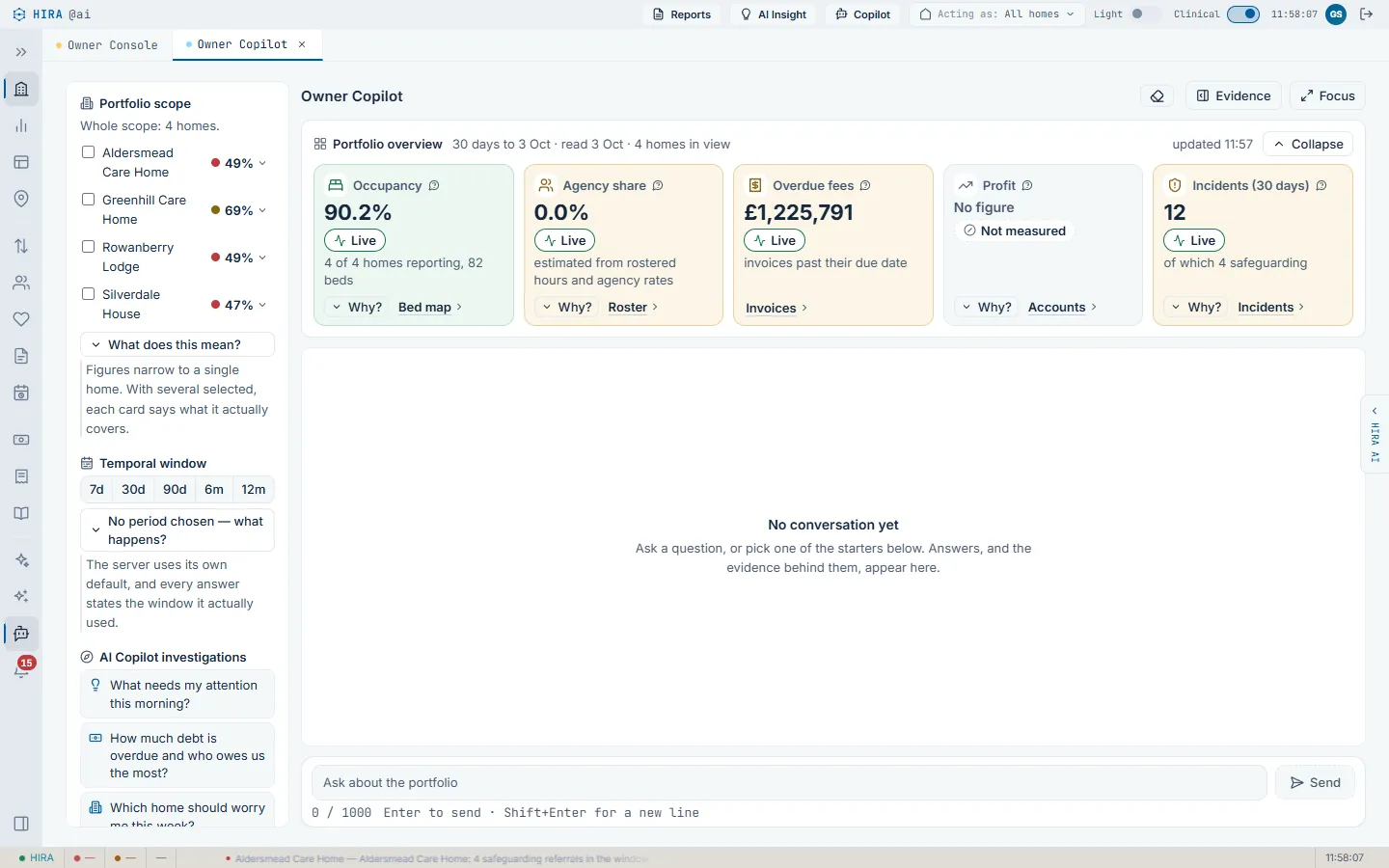Open the Copilot top menu item

click(x=863, y=14)
